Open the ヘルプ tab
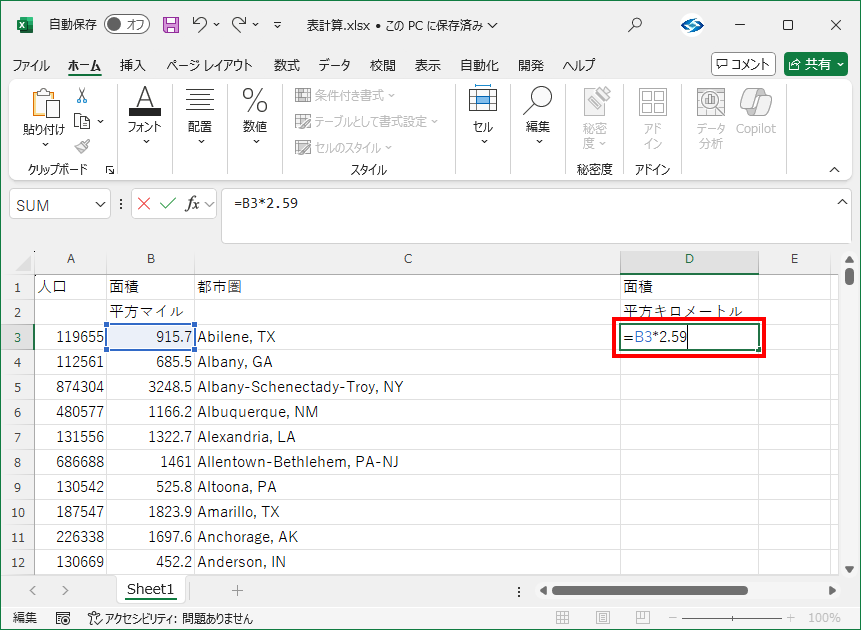The height and width of the screenshot is (630, 861). tap(579, 65)
